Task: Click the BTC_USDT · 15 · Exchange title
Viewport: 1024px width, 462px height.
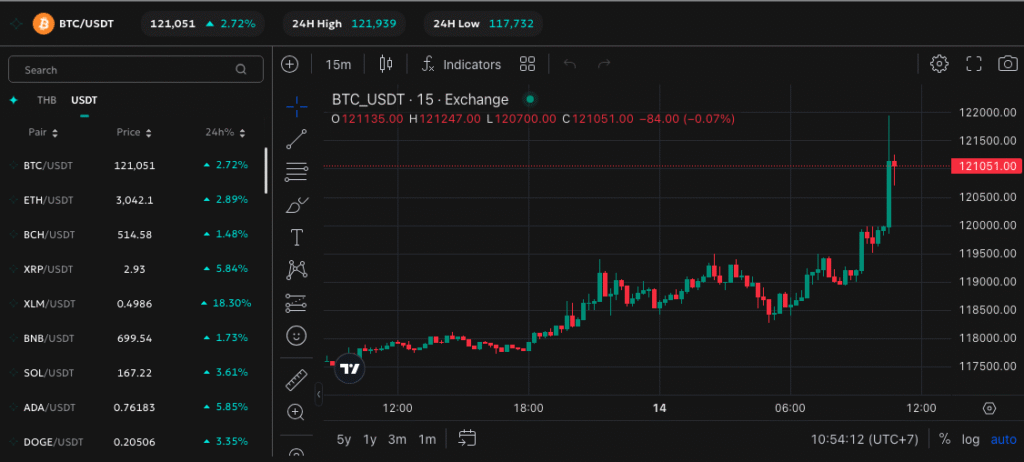Action: click(420, 99)
